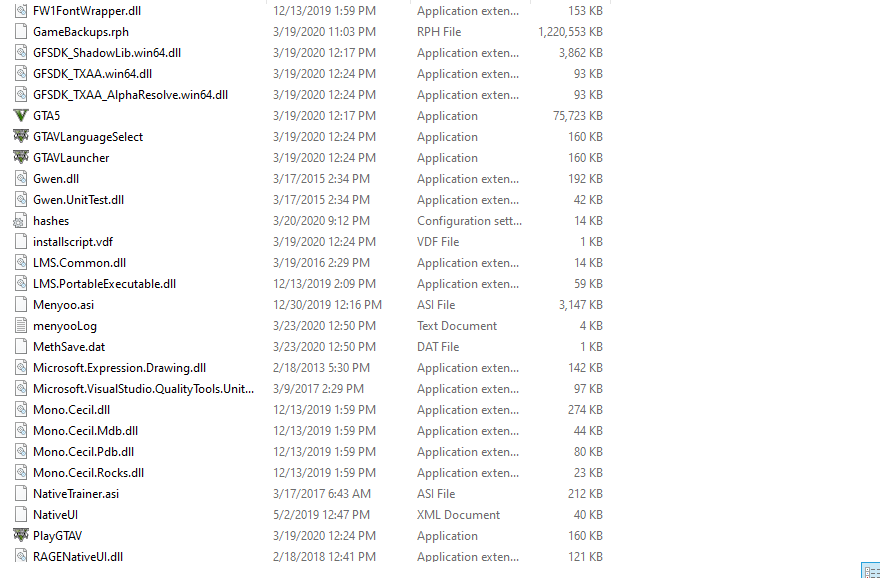The width and height of the screenshot is (880, 578).
Task: Click the type label XML Document
Action: point(459,515)
